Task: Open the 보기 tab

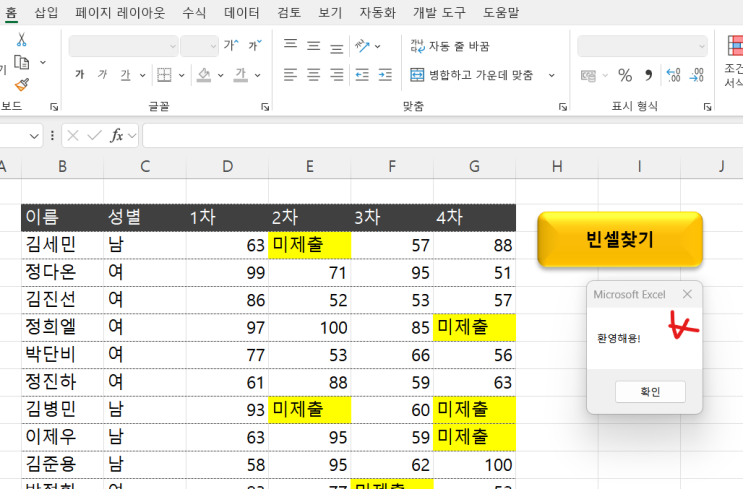Action: click(x=330, y=12)
